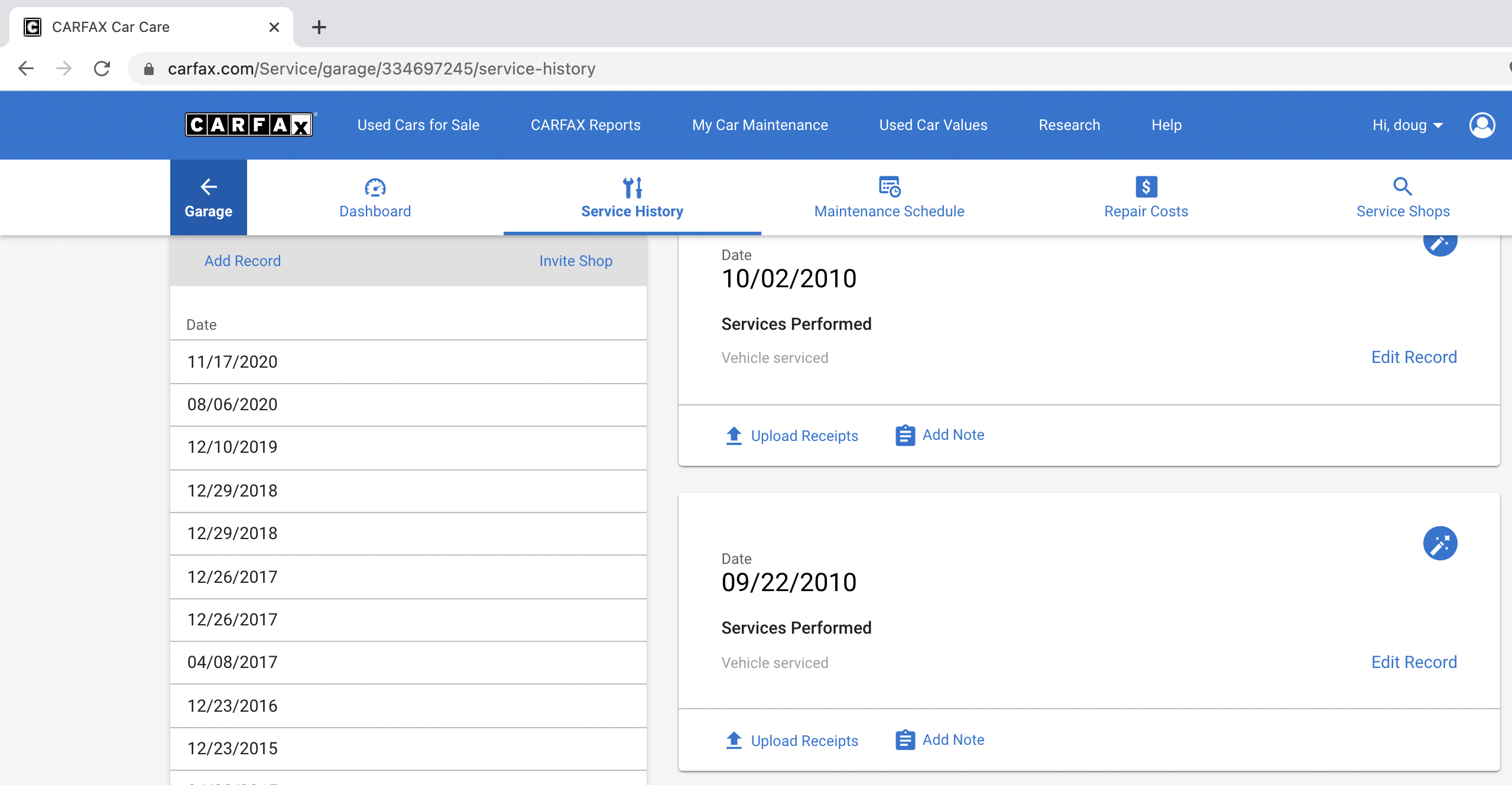Click clipboard note icon in 10/02/2010 record
Screen dimensions: 1512x785
click(x=905, y=436)
